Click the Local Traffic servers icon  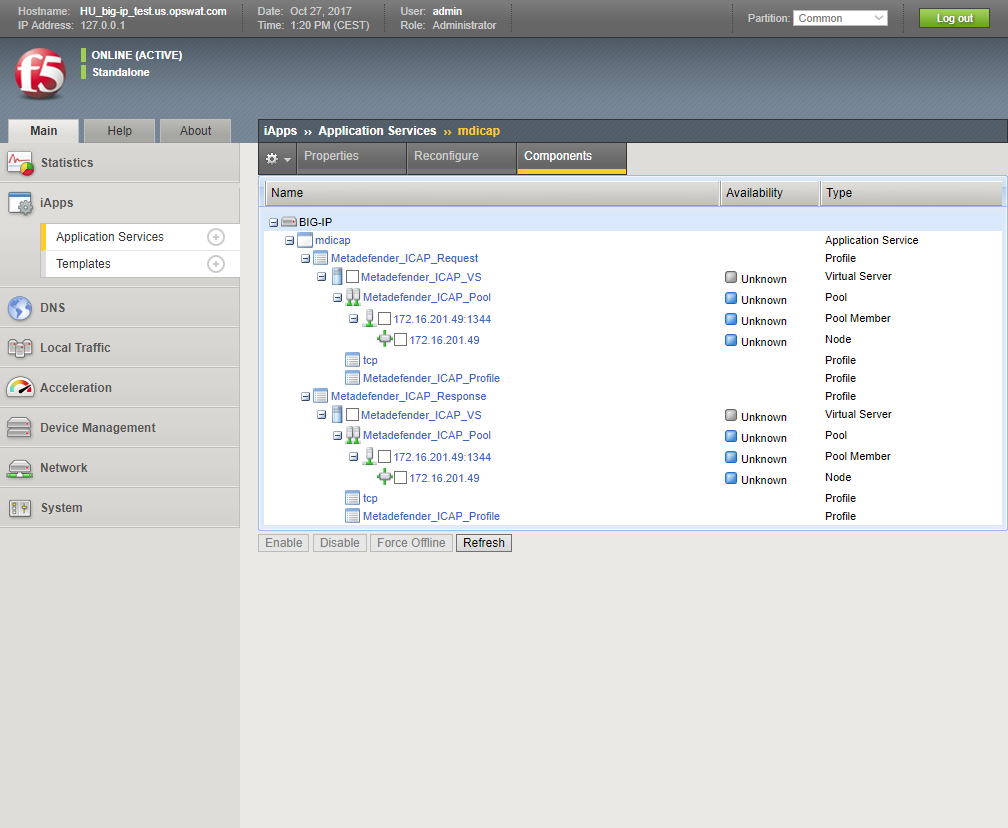tap(20, 348)
